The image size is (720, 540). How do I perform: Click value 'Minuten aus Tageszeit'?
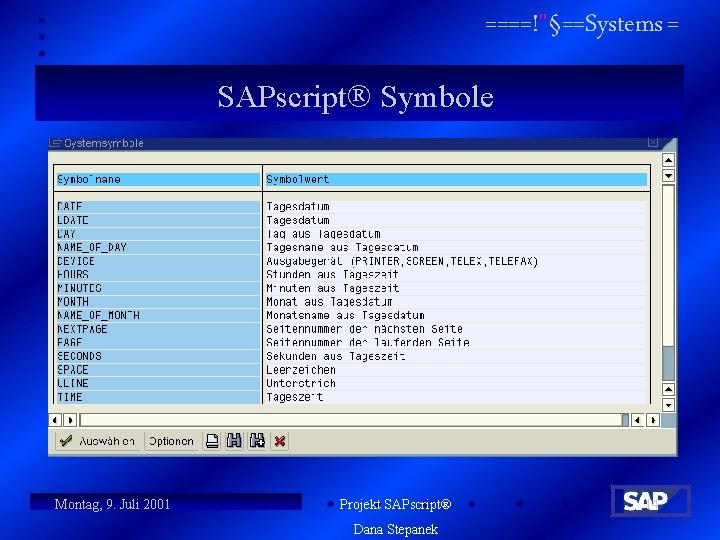point(332,288)
